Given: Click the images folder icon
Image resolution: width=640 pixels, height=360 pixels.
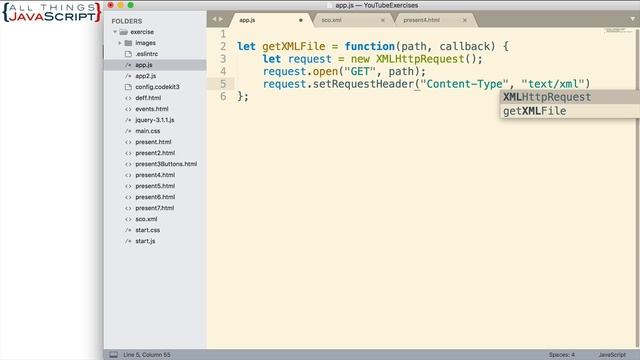Looking at the screenshot, I should [x=129, y=43].
